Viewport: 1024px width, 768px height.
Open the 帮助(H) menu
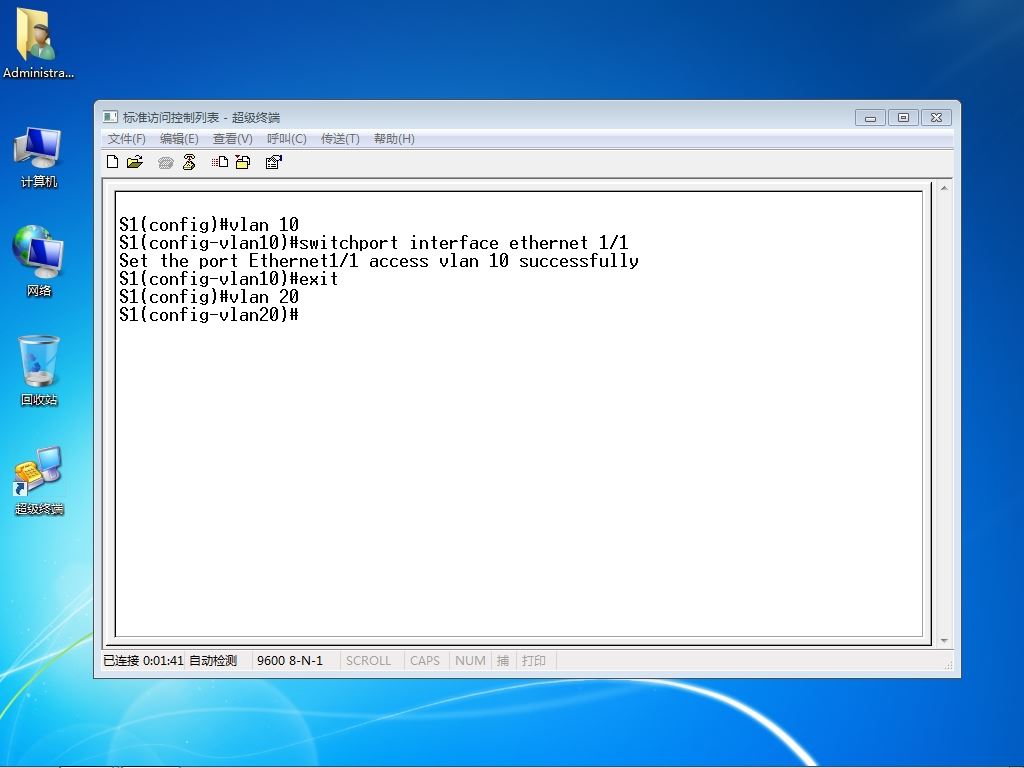coord(394,138)
